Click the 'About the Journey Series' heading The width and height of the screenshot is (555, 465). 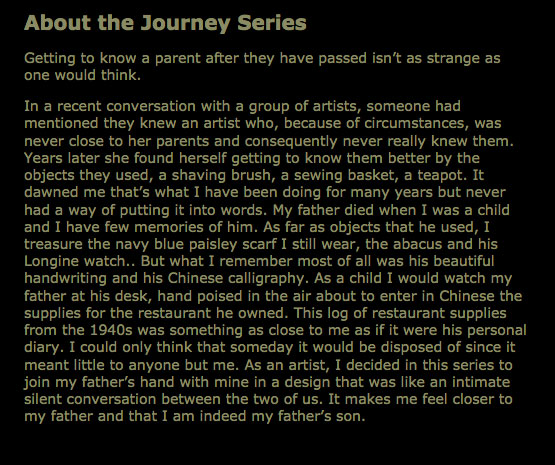165,23
